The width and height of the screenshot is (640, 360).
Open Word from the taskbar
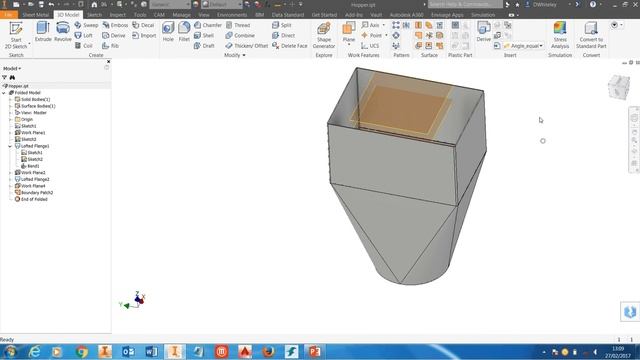[151, 351]
